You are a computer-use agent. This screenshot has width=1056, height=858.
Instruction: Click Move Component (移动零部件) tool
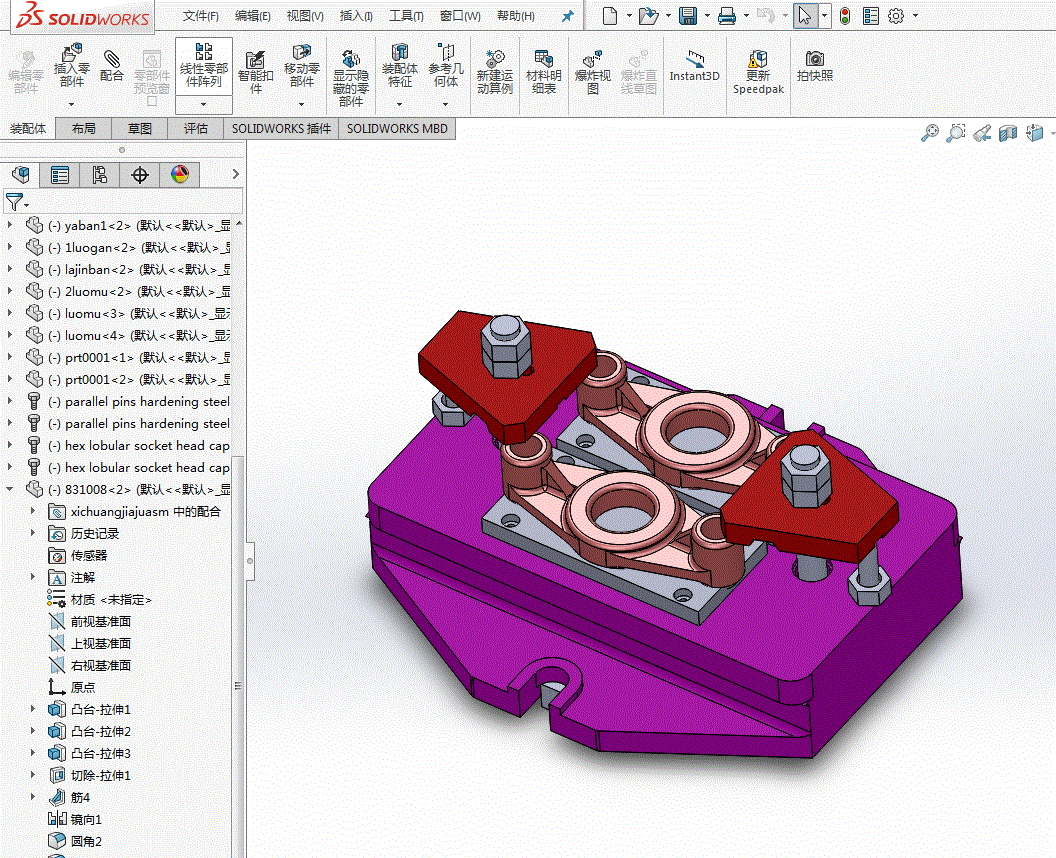(x=301, y=65)
